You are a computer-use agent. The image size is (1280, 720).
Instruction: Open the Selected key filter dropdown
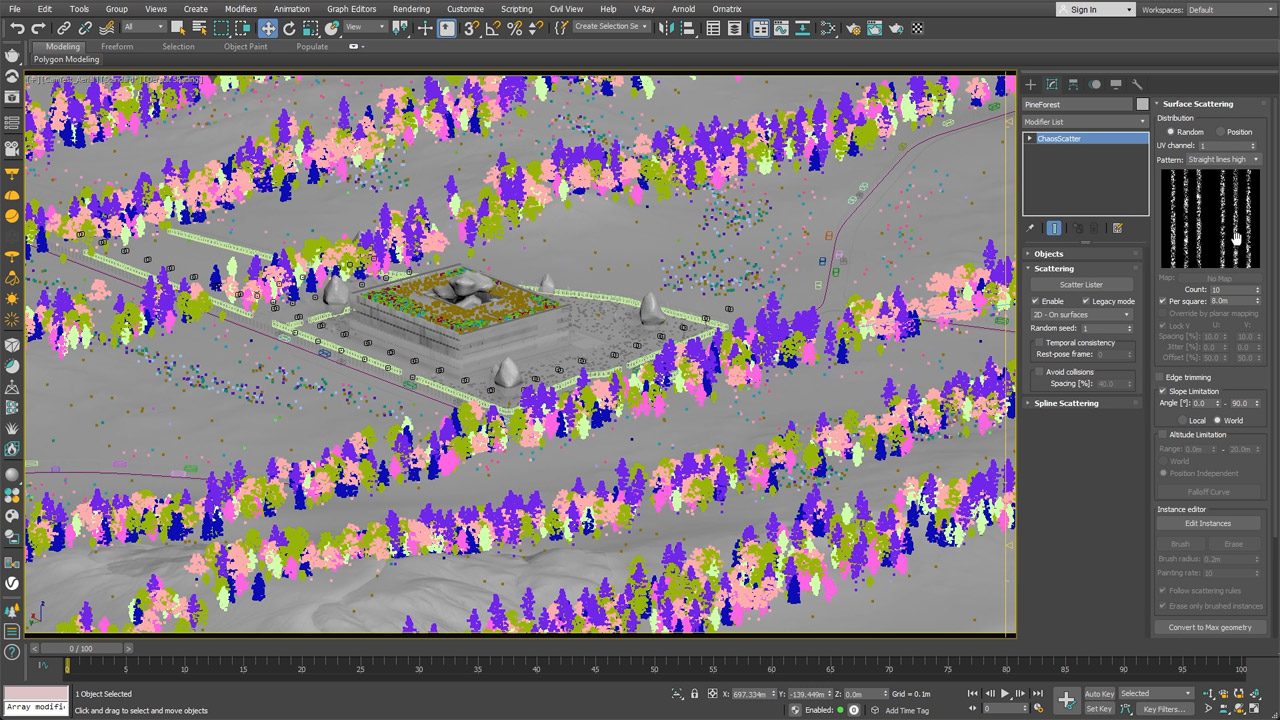click(x=1156, y=693)
